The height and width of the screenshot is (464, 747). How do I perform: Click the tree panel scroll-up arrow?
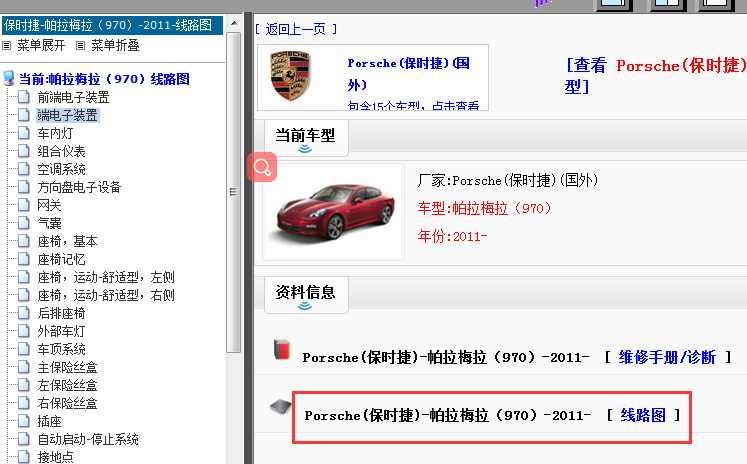click(x=233, y=23)
